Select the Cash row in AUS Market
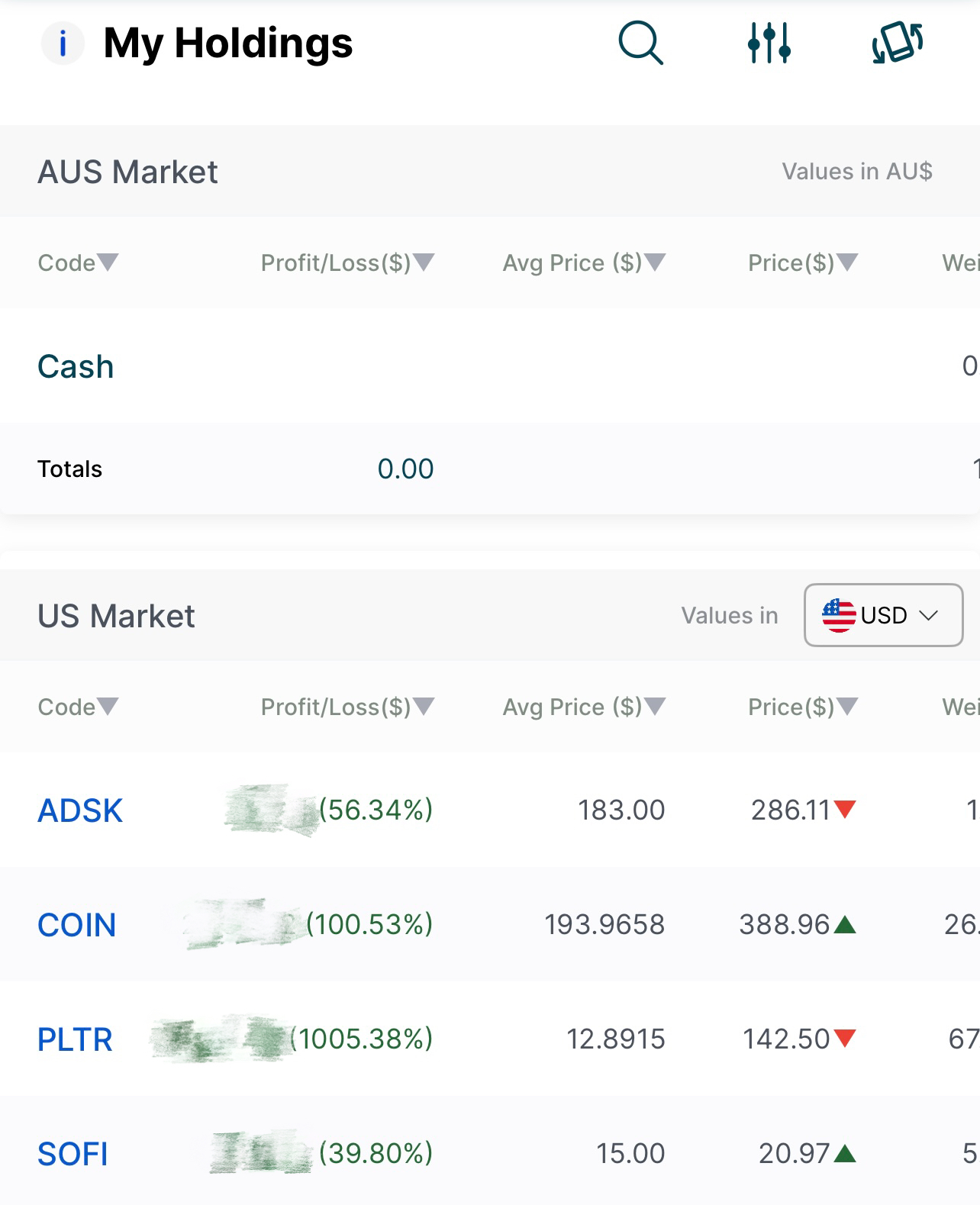The width and height of the screenshot is (980, 1205). (490, 366)
